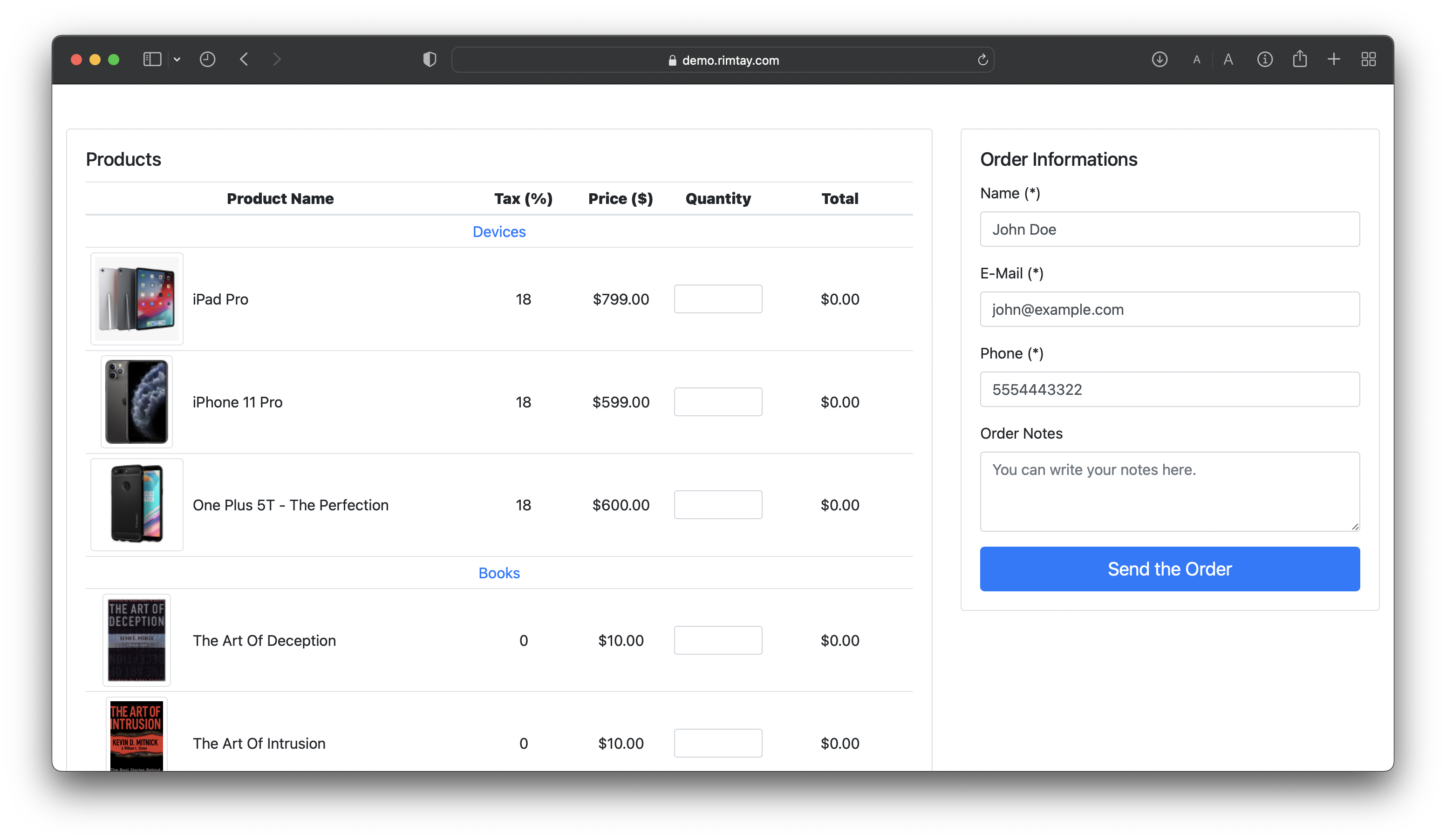This screenshot has width=1446, height=840.
Task: Open the sidebar options chevron
Action: [x=177, y=59]
